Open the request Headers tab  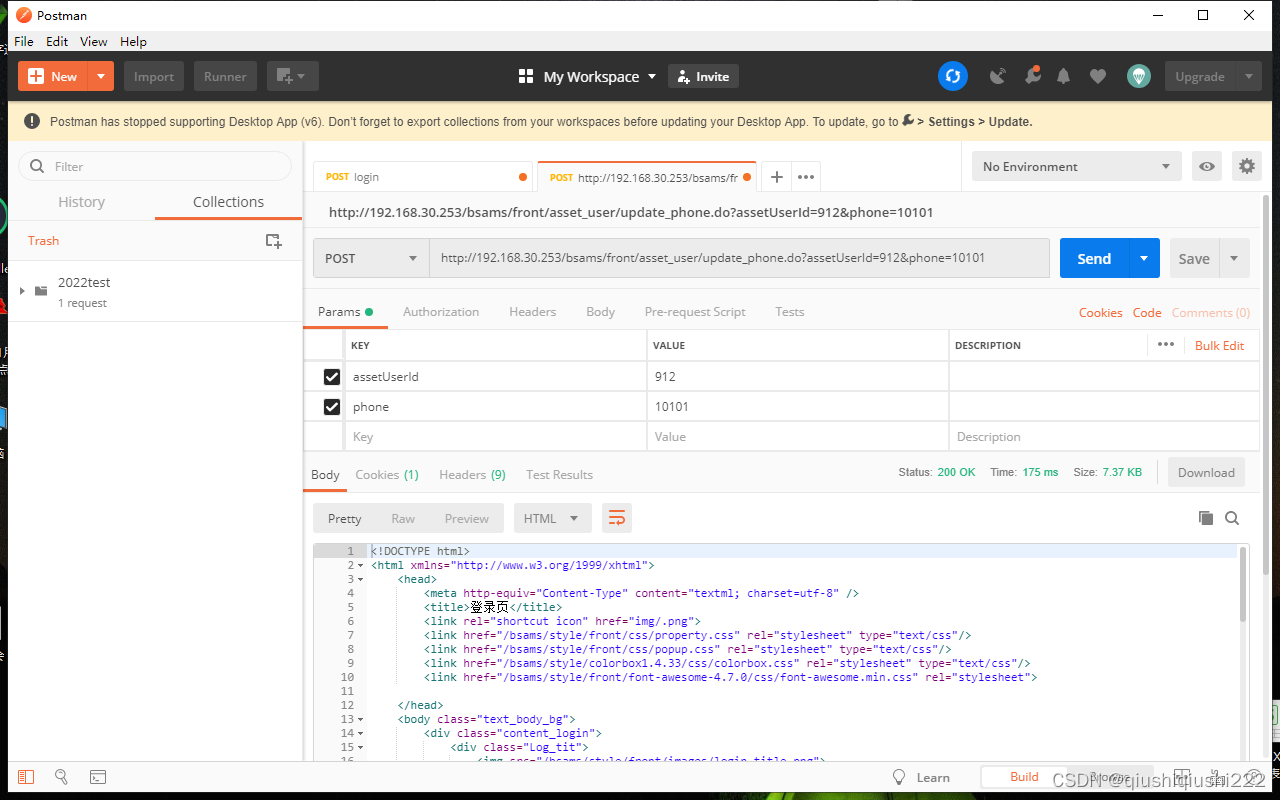(532, 312)
